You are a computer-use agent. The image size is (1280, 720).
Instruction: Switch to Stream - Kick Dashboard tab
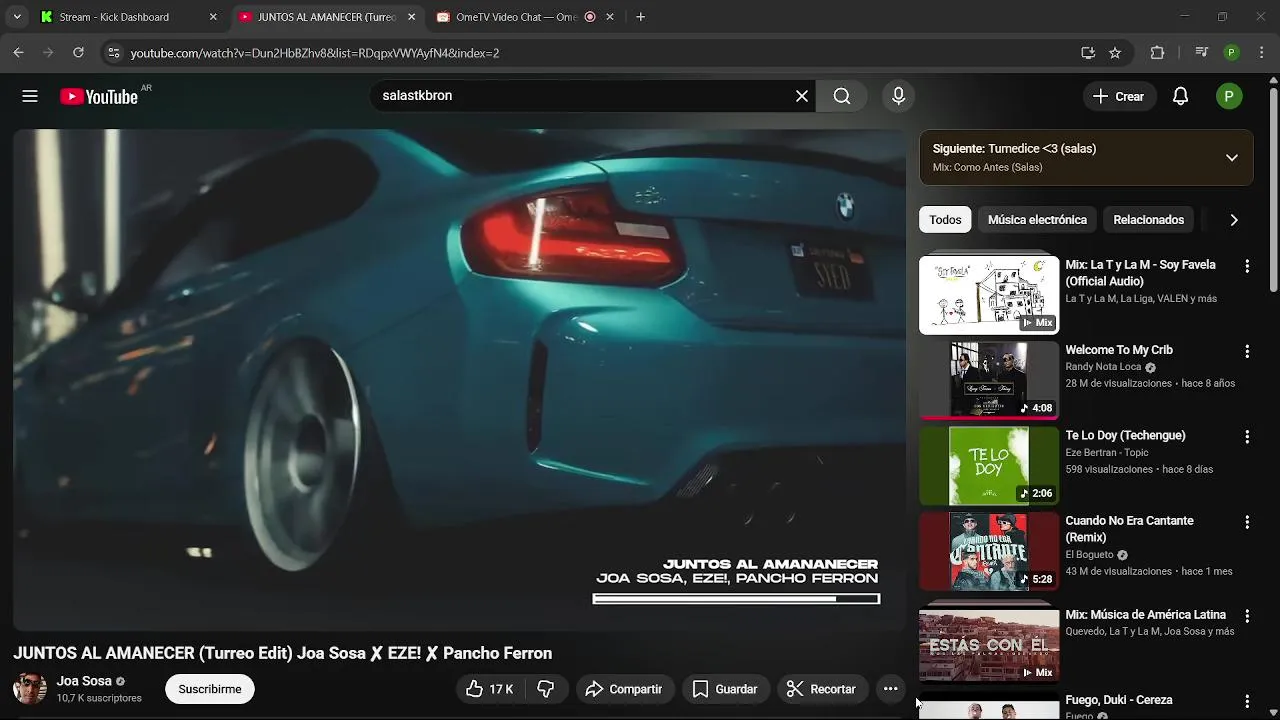[x=128, y=17]
